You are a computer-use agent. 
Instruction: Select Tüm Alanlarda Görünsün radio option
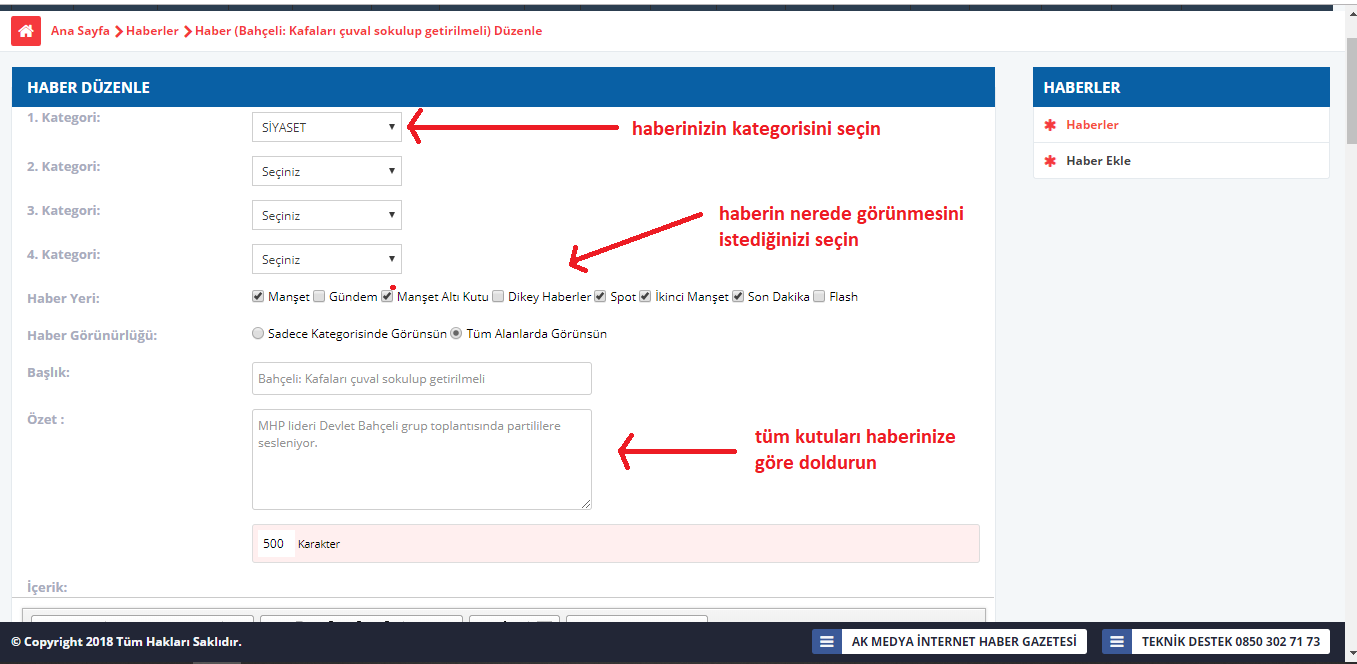[457, 334]
